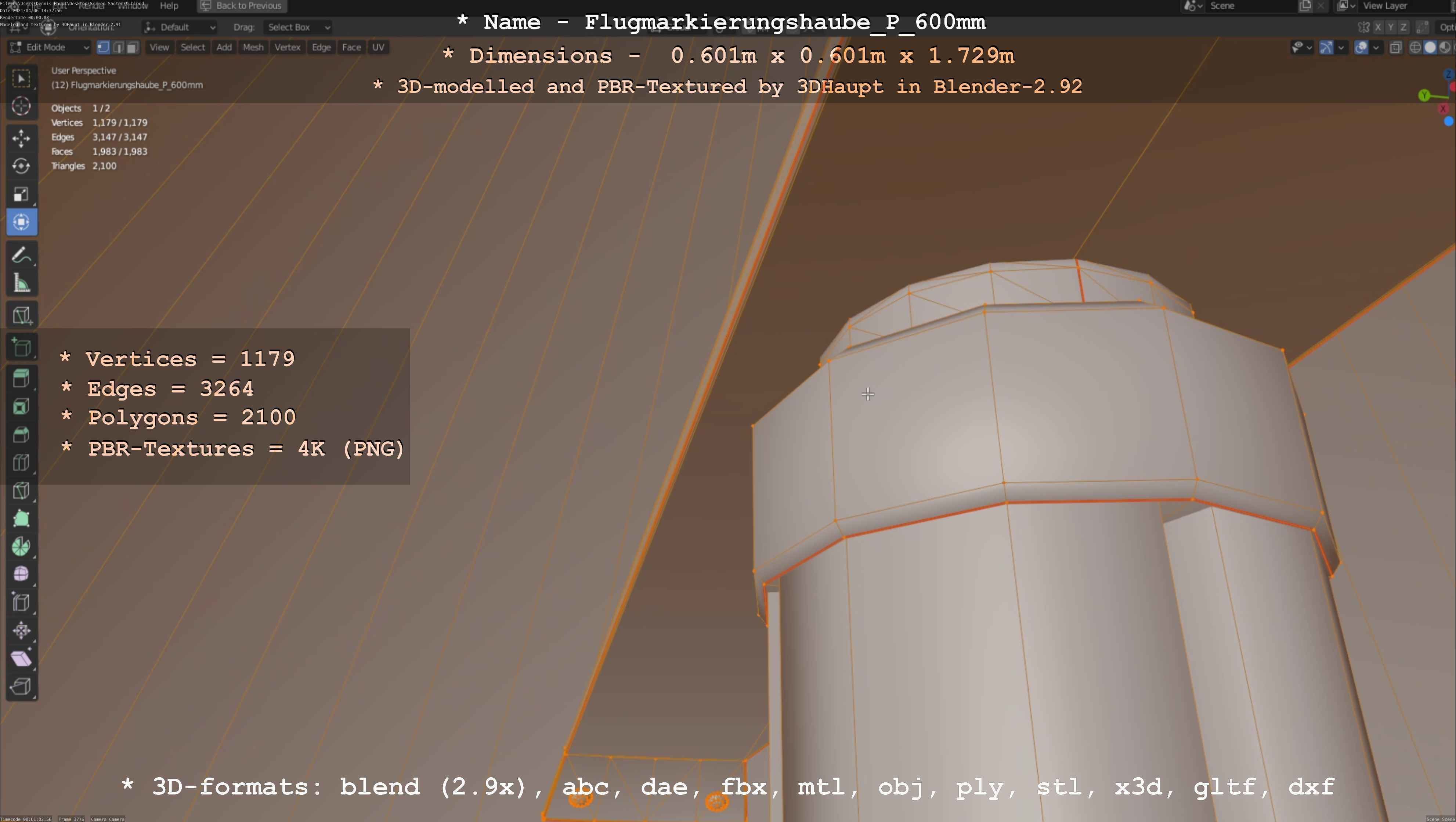Image resolution: width=1456 pixels, height=822 pixels.
Task: Toggle X-Ray view
Action: [1395, 47]
